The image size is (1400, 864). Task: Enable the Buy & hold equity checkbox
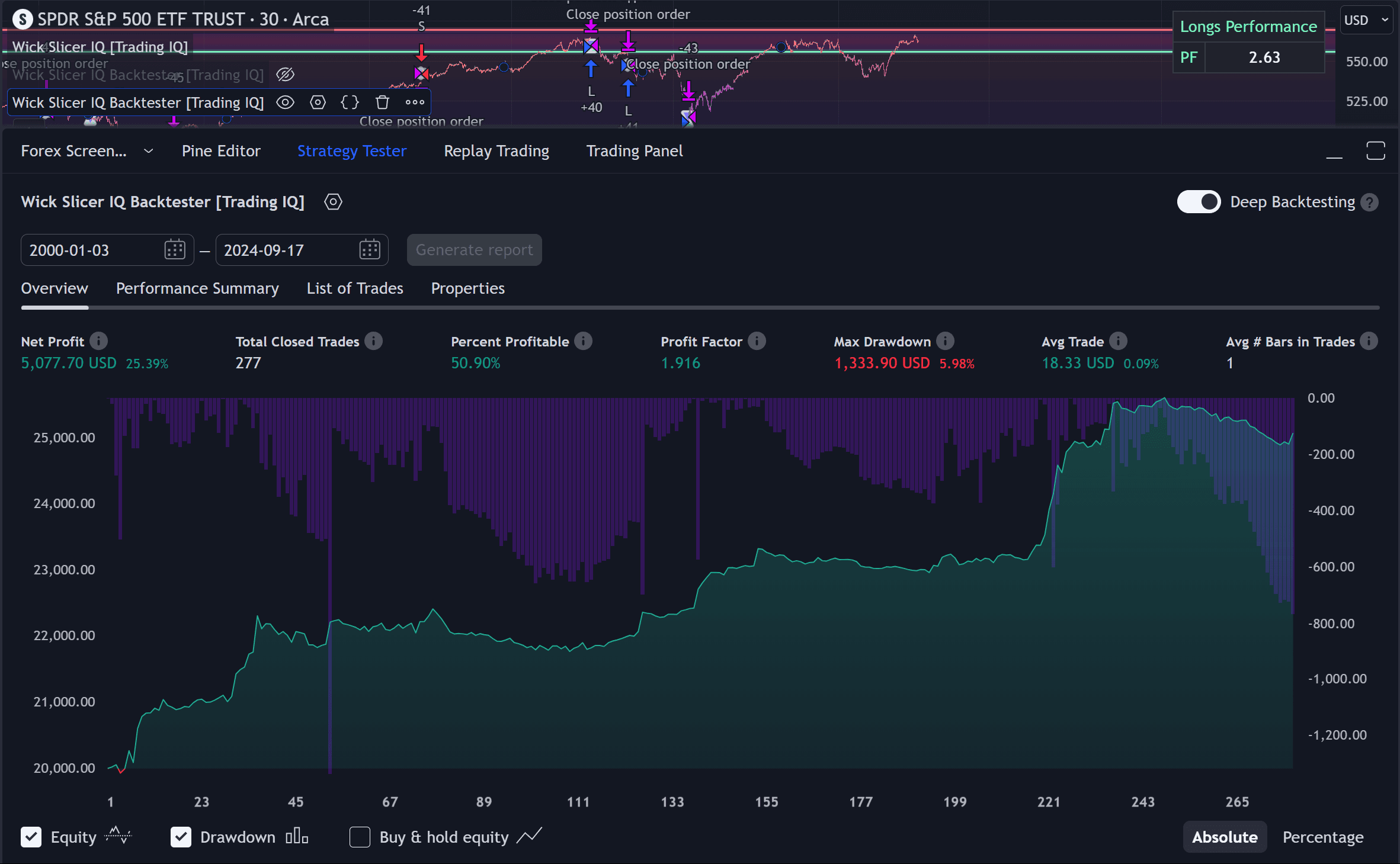pyautogui.click(x=360, y=837)
